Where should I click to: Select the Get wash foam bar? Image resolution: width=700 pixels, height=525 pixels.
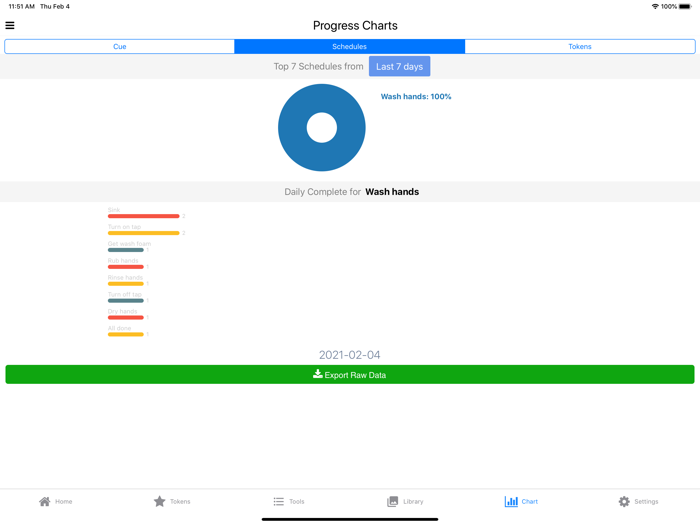click(125, 250)
